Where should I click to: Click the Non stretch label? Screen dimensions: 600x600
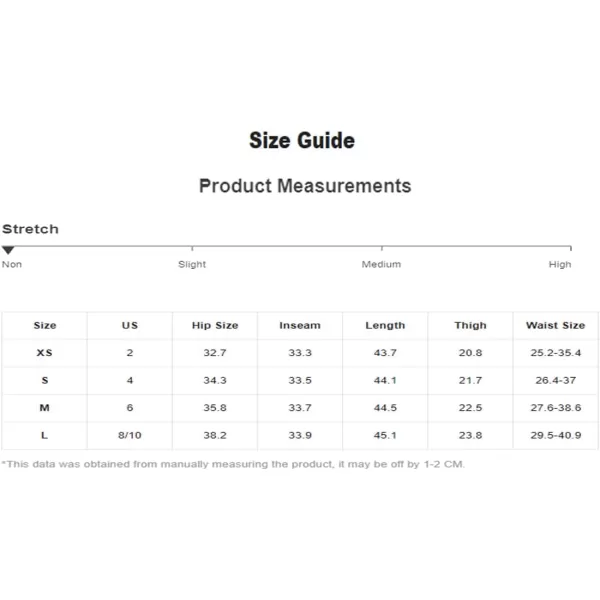[x=12, y=264]
